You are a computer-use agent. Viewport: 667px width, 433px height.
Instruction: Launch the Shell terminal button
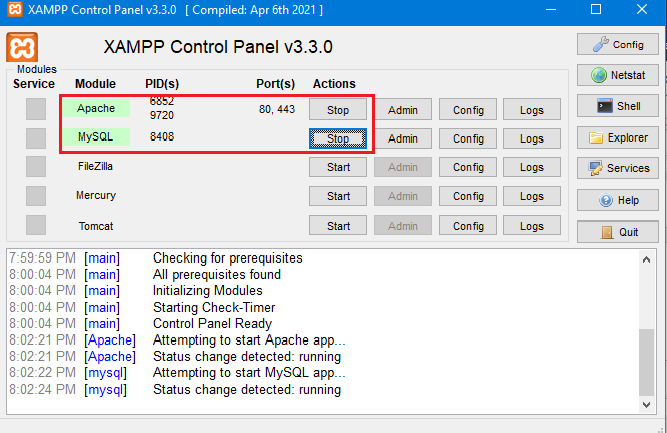coord(617,106)
